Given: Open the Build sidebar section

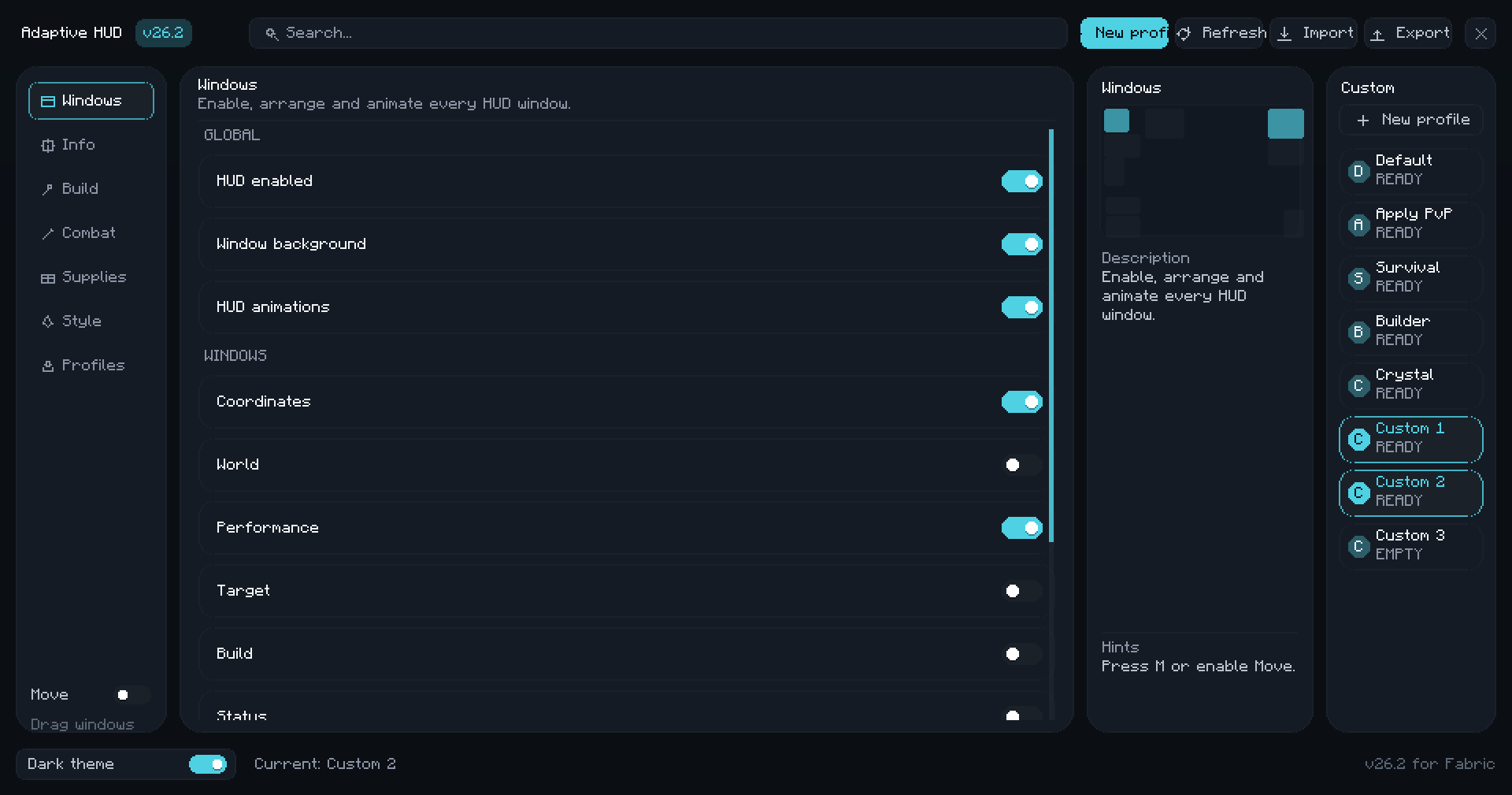Looking at the screenshot, I should [x=91, y=189].
